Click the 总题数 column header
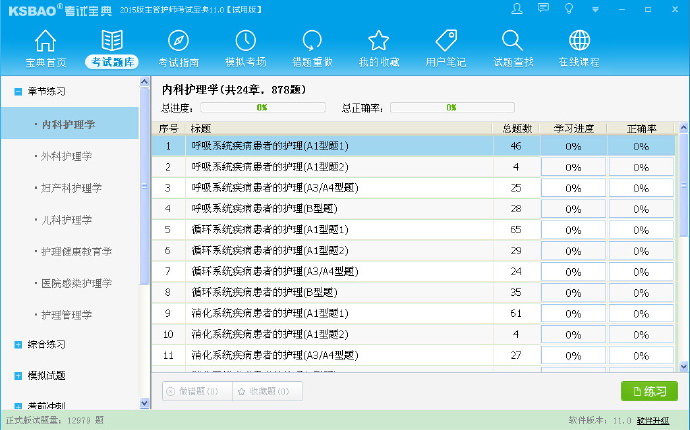690x430 pixels. [x=517, y=129]
